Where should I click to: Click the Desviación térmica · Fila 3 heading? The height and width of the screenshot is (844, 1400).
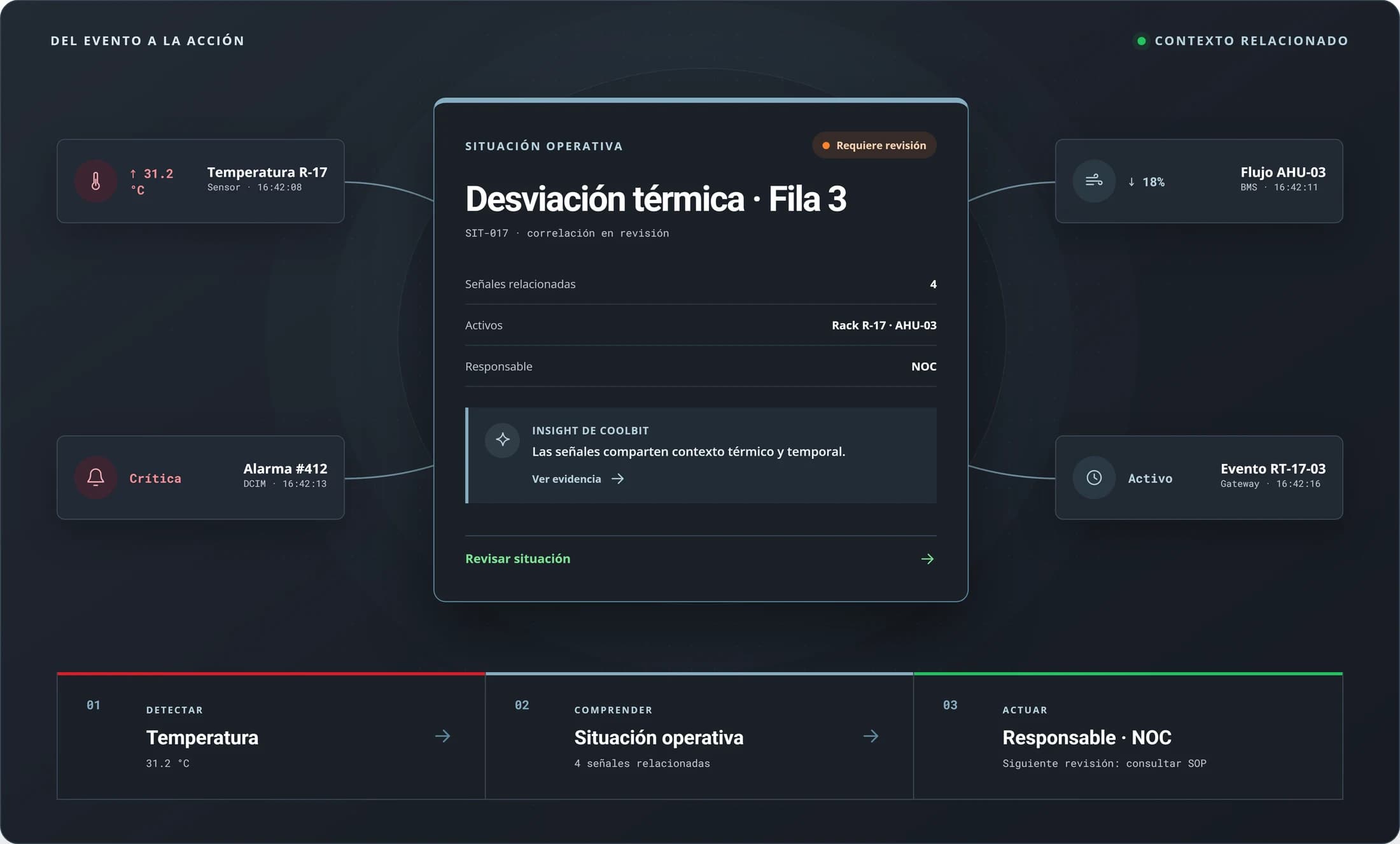tap(655, 199)
